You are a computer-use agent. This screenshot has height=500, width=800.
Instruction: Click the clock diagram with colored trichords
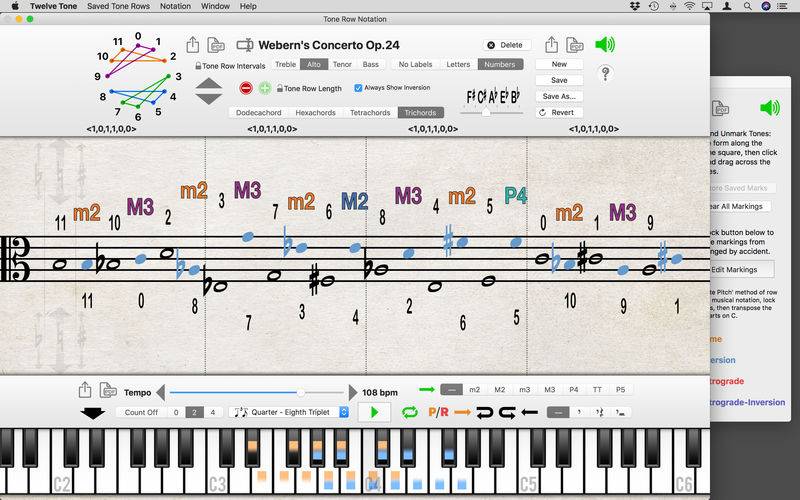click(x=138, y=77)
